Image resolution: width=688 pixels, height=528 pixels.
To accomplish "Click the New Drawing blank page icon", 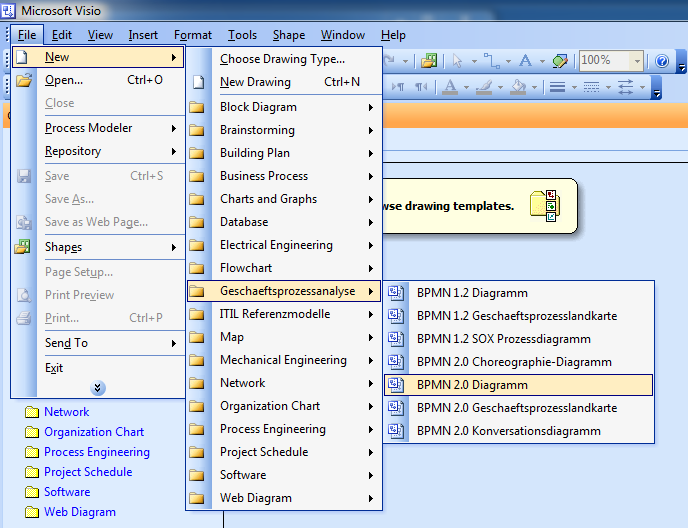I will (x=199, y=82).
